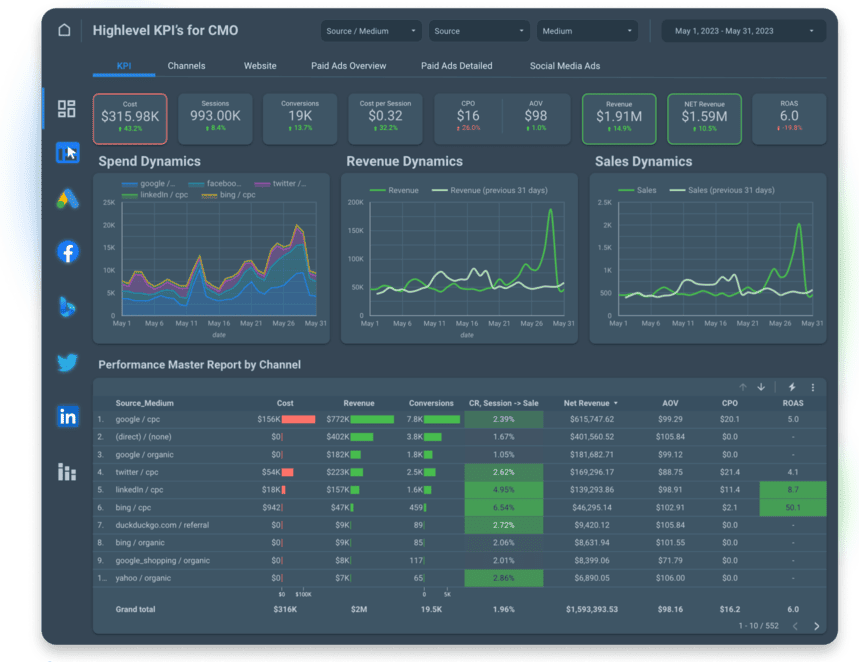Open the Social Media Ads tab

pos(565,66)
